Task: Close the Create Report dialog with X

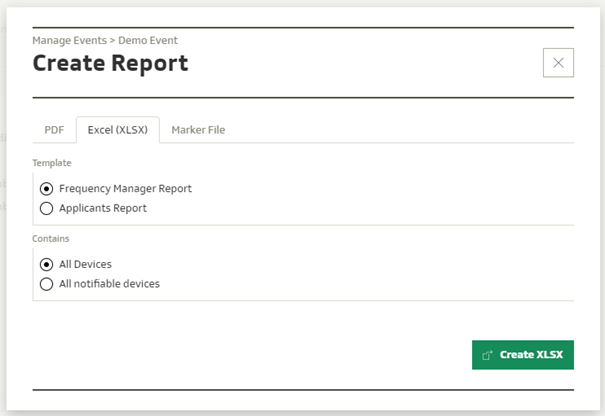Action: click(558, 63)
